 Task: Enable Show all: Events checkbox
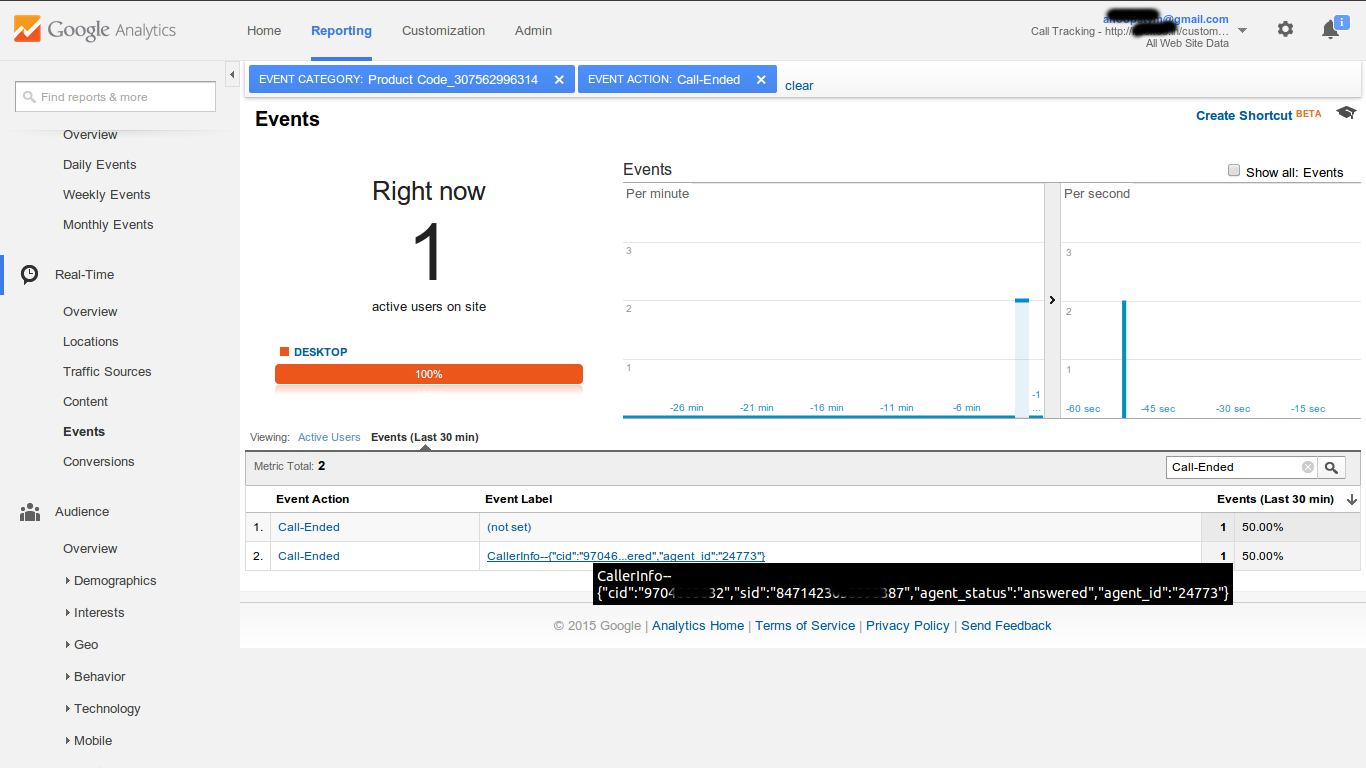(1234, 171)
